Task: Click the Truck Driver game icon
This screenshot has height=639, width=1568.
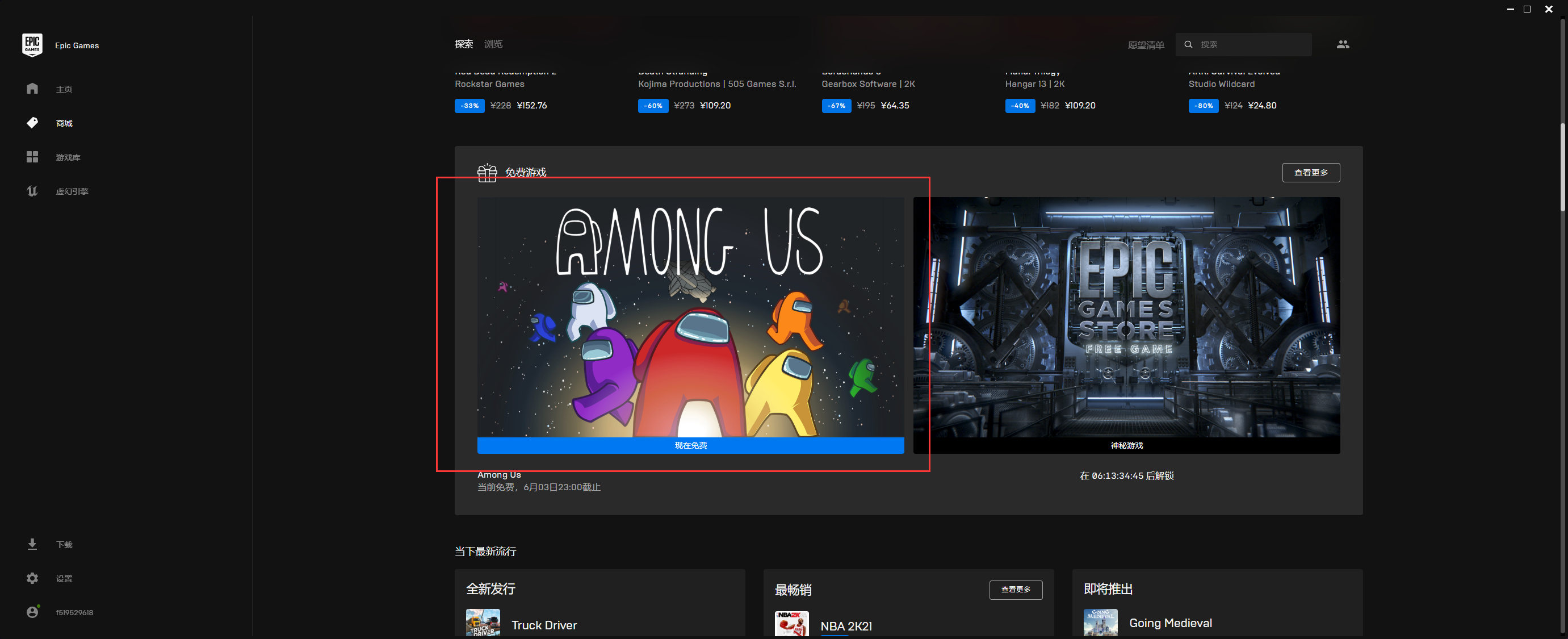Action: (483, 624)
